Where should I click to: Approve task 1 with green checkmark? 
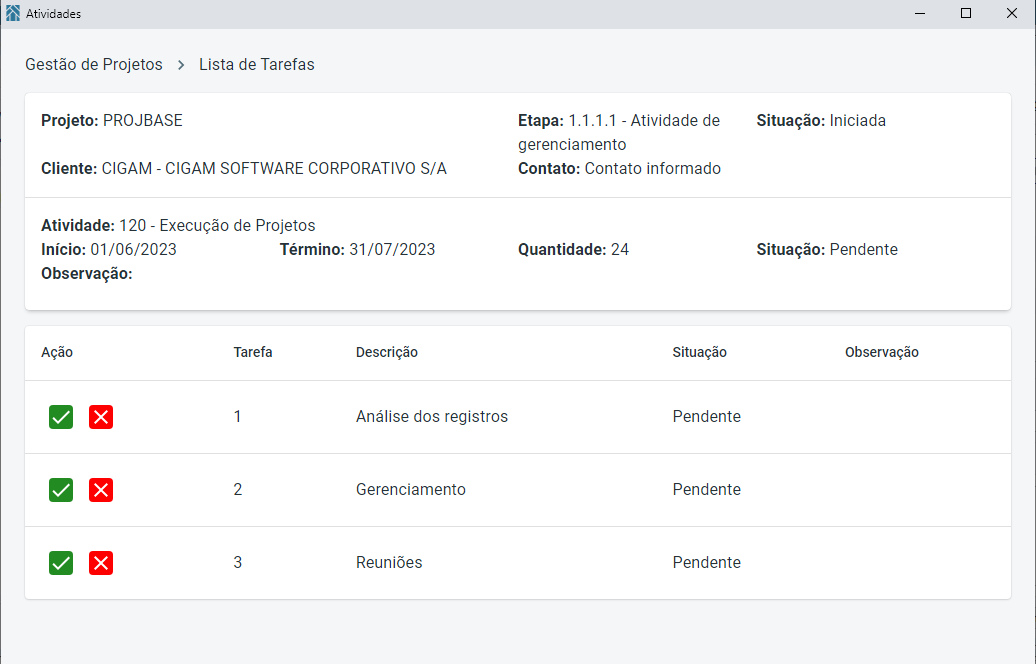tap(61, 417)
